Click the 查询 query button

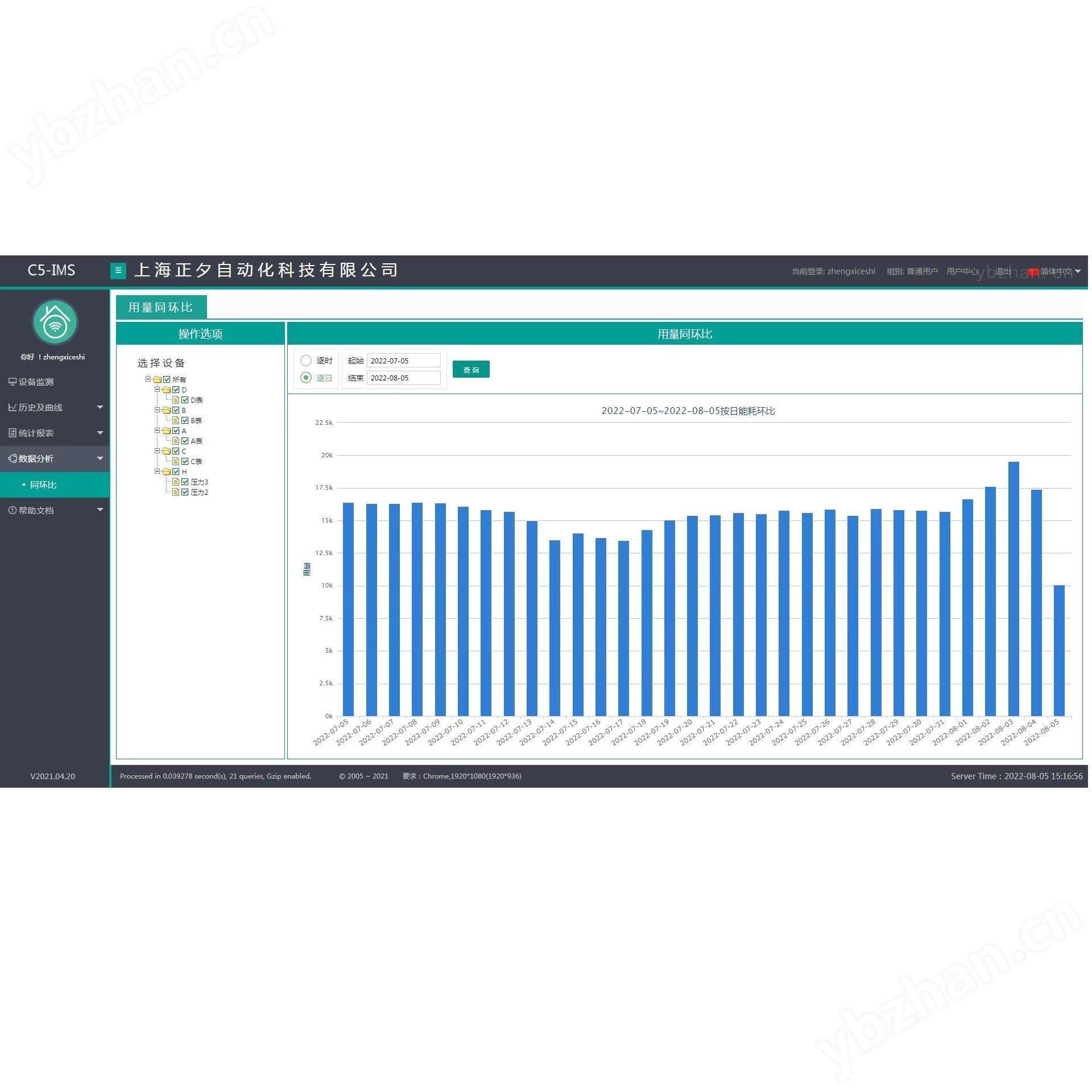click(x=472, y=370)
